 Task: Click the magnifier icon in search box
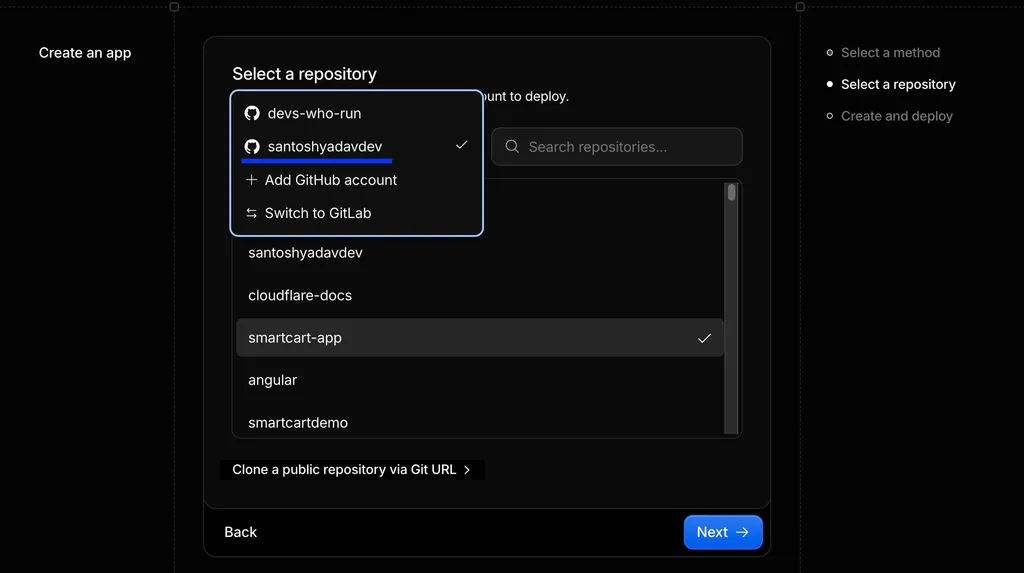[512, 146]
